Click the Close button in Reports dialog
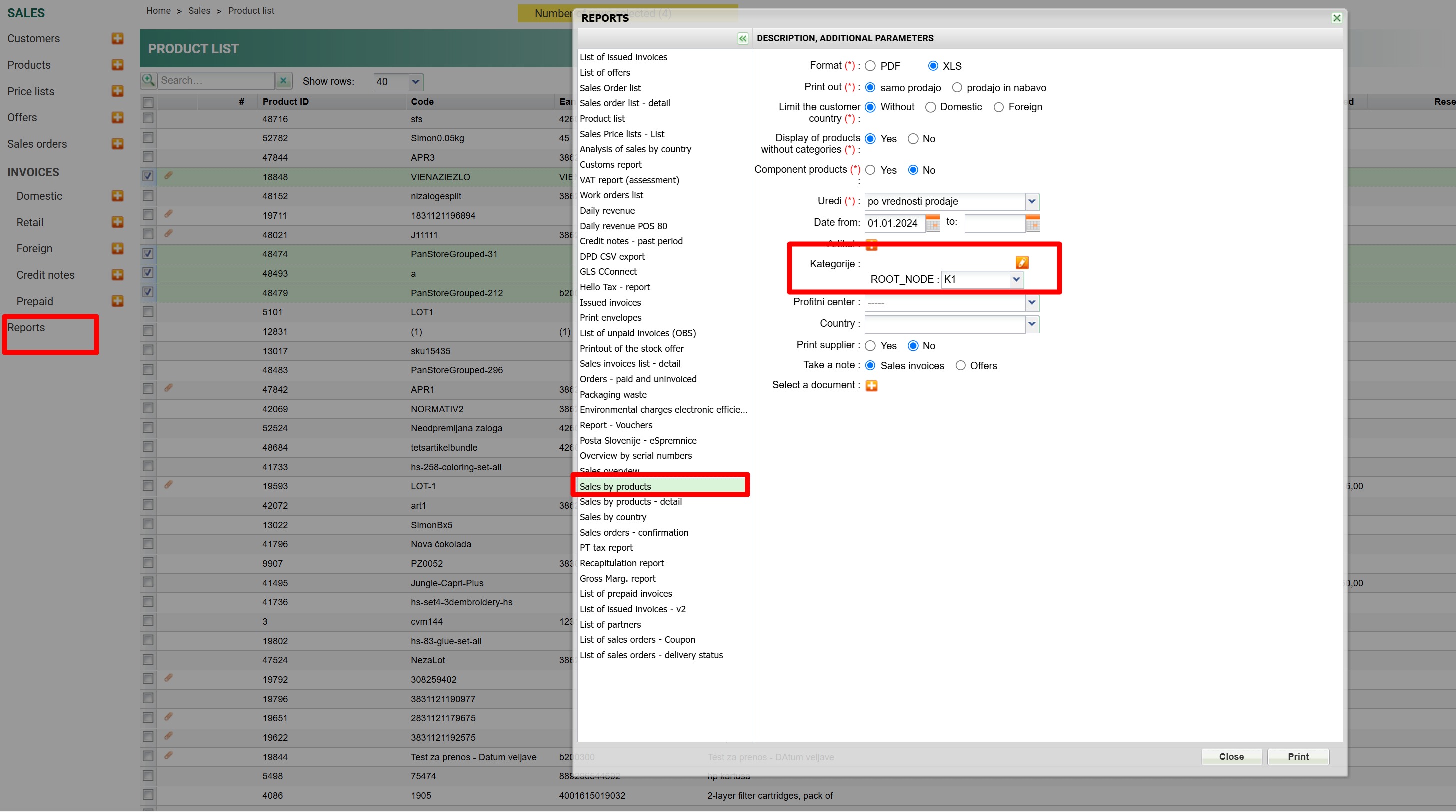 [1231, 756]
